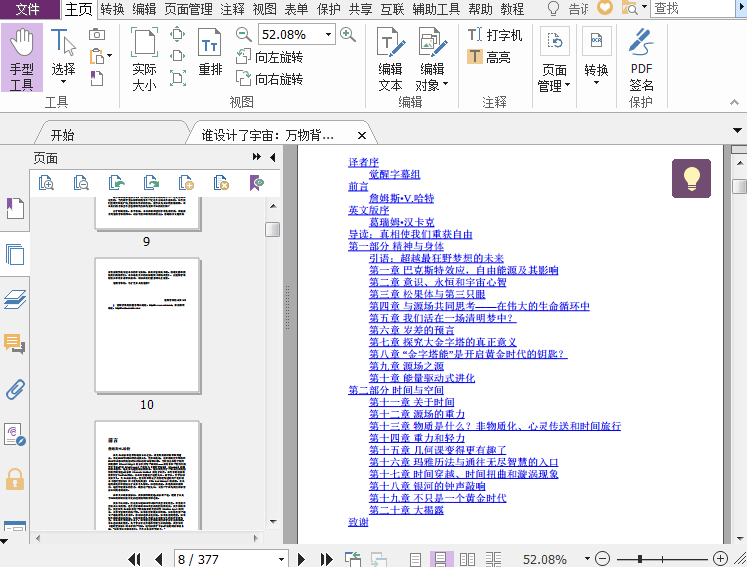This screenshot has width=747, height=567.
Task: Switch to the Edit ribbon tab
Action: point(144,9)
